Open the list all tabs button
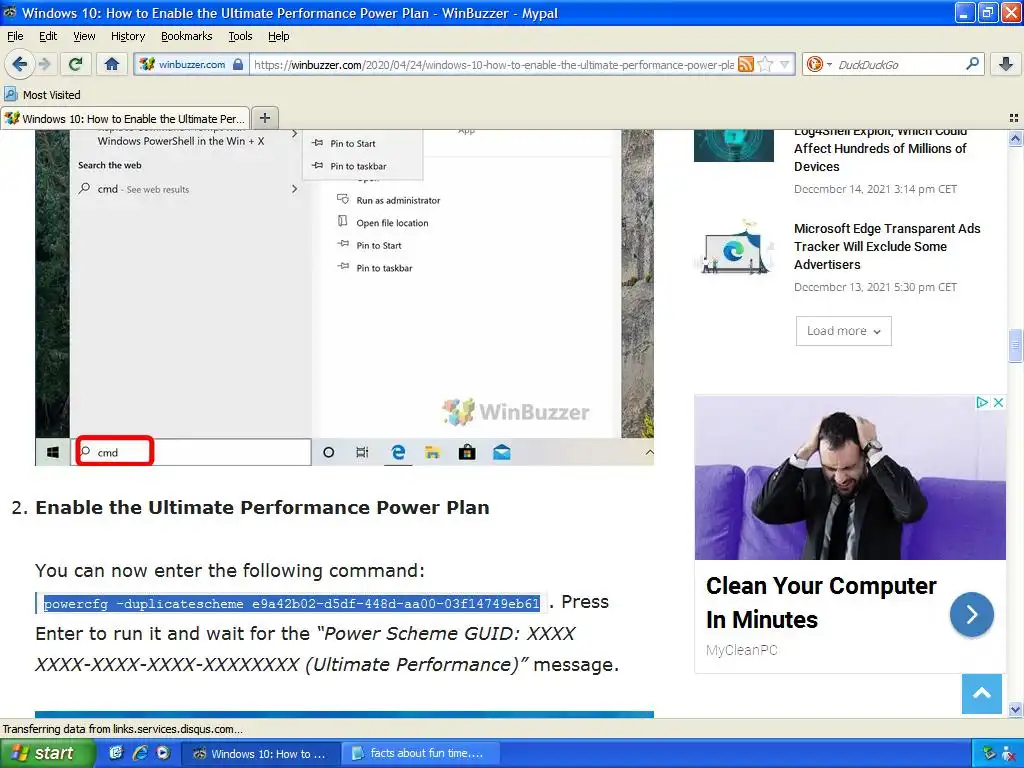Viewport: 1024px width, 768px height. (x=1014, y=118)
